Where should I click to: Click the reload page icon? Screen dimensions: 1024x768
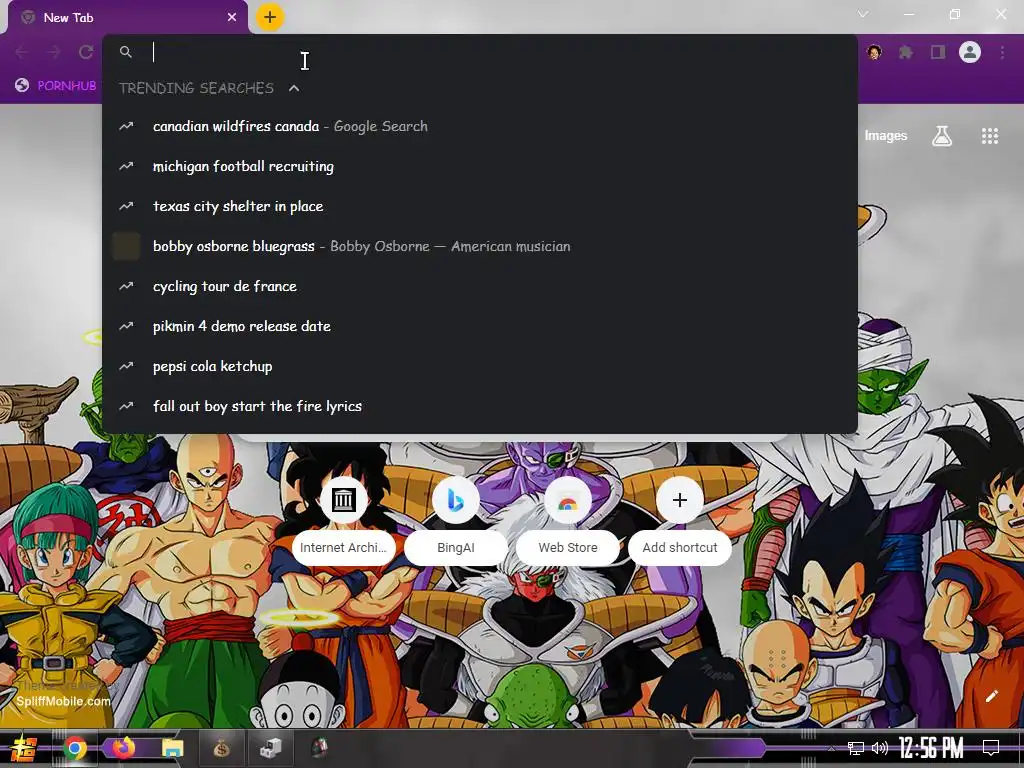click(x=86, y=52)
